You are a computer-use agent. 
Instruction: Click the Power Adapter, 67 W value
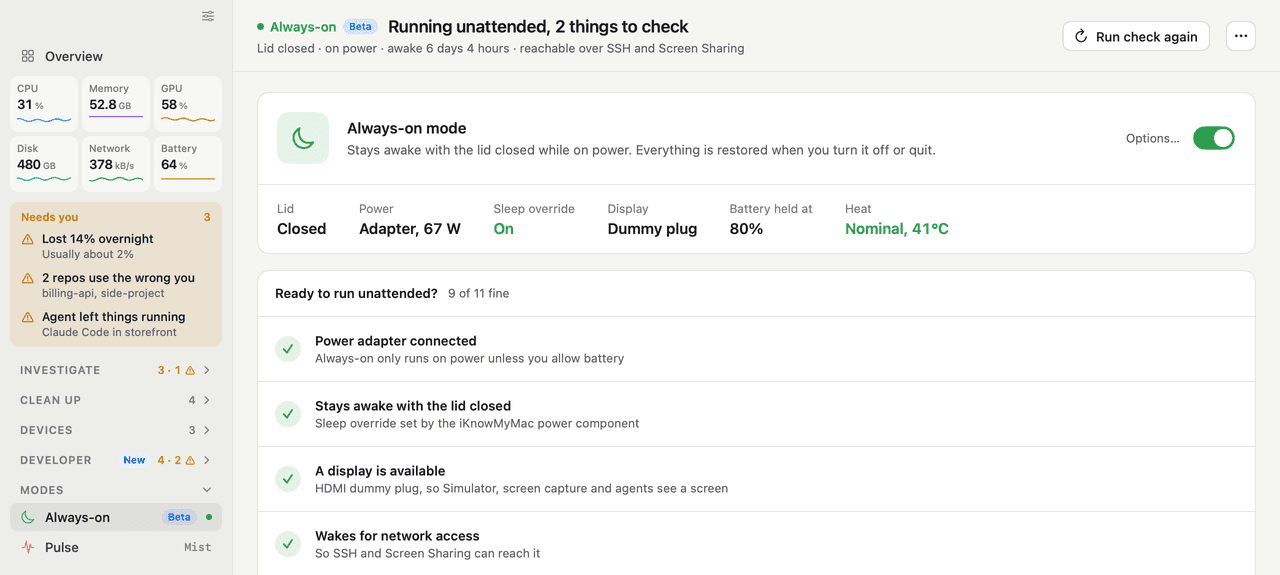tap(410, 229)
